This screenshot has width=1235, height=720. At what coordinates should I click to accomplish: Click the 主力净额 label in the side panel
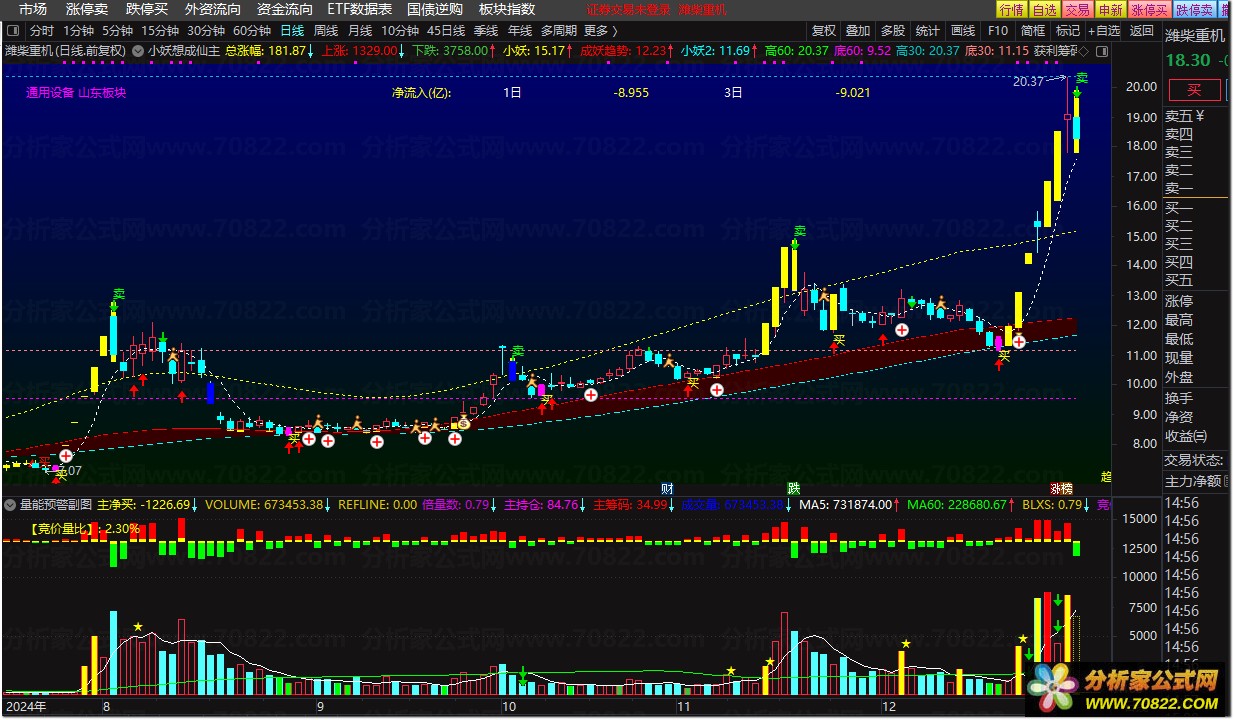[1193, 481]
